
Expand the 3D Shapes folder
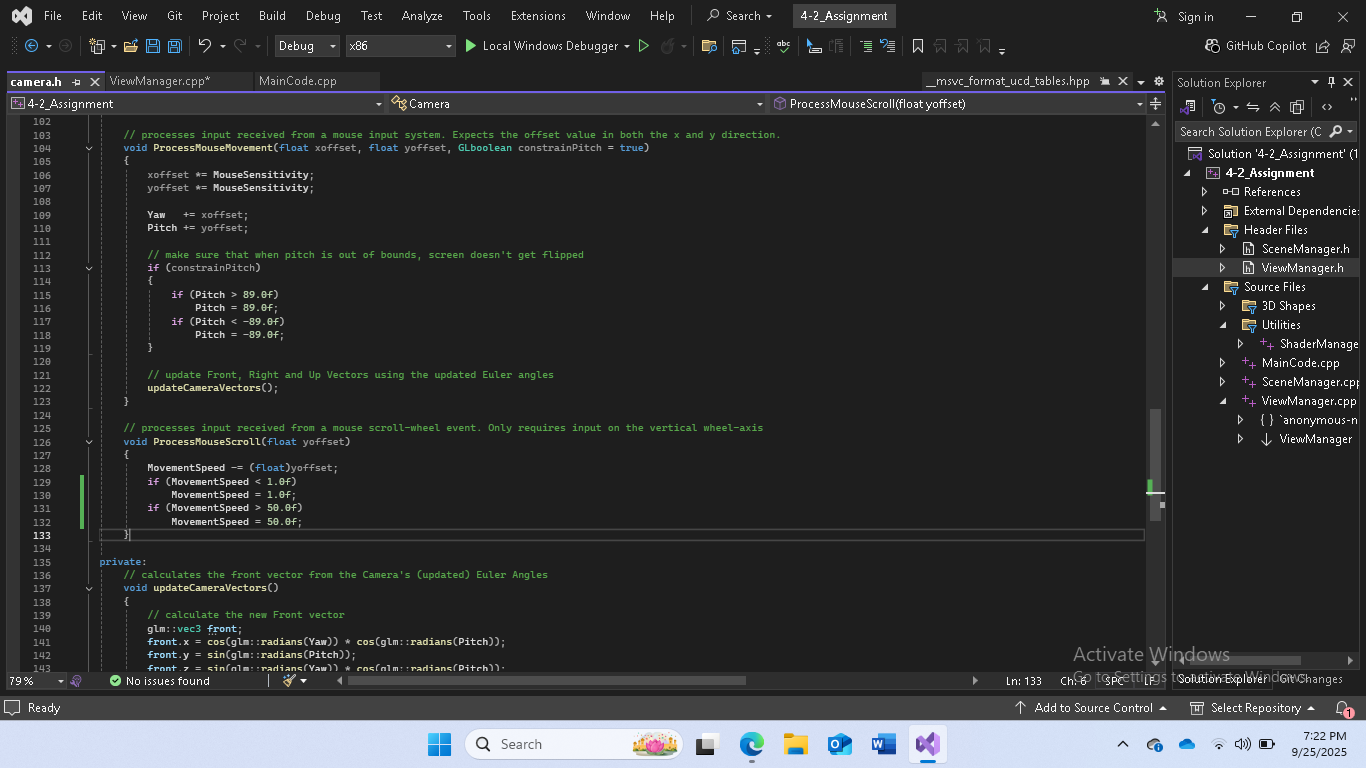[1222, 306]
